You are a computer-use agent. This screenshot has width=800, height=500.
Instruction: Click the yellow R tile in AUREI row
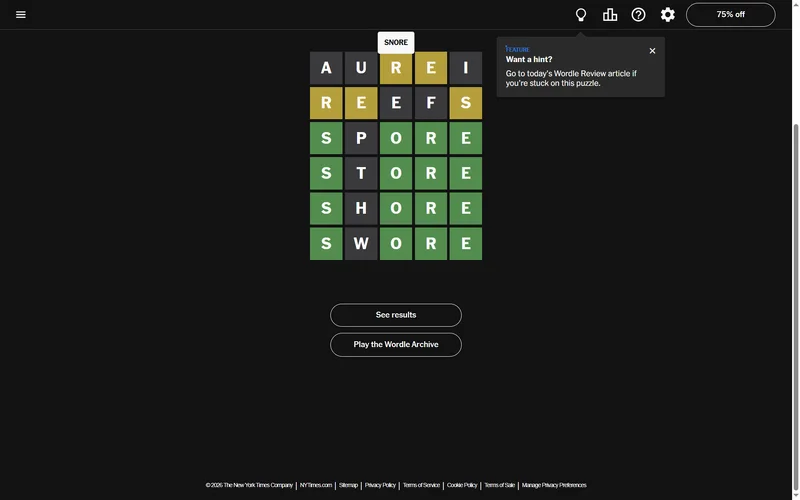coord(396,68)
